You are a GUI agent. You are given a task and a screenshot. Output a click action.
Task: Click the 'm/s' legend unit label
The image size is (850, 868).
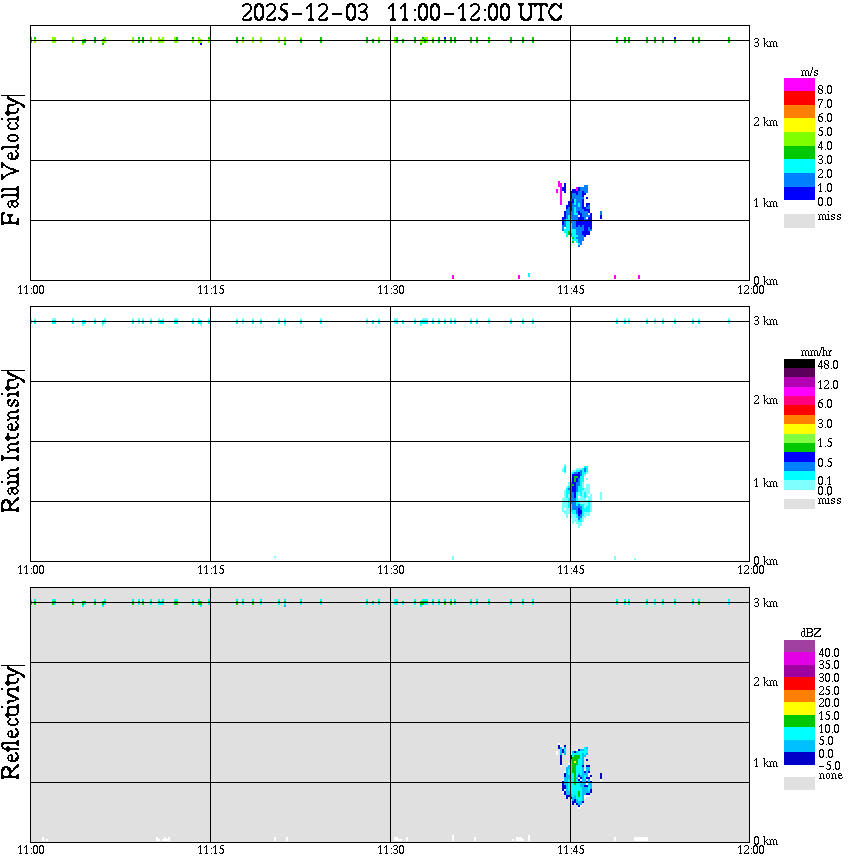(809, 73)
